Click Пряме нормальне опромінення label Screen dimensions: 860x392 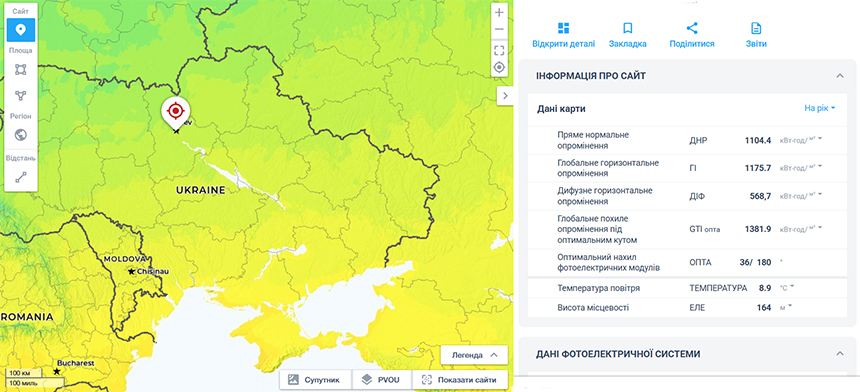pyautogui.click(x=593, y=140)
